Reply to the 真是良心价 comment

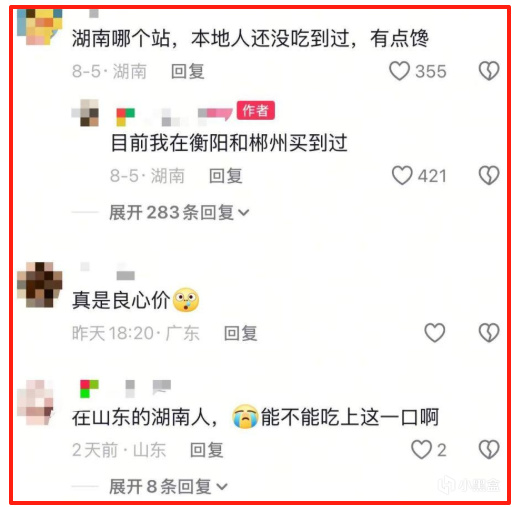click(240, 333)
